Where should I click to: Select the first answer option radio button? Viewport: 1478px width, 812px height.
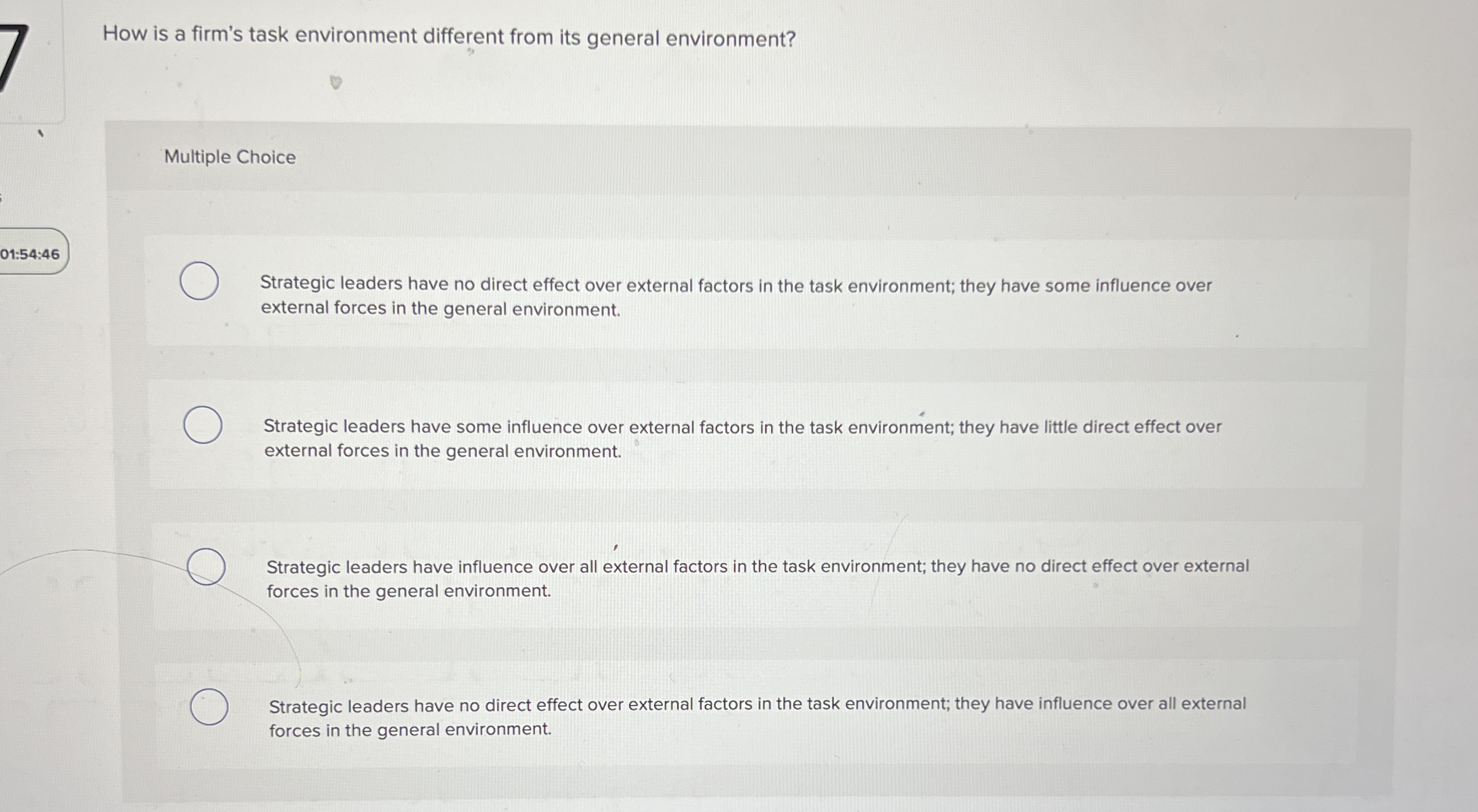click(199, 281)
